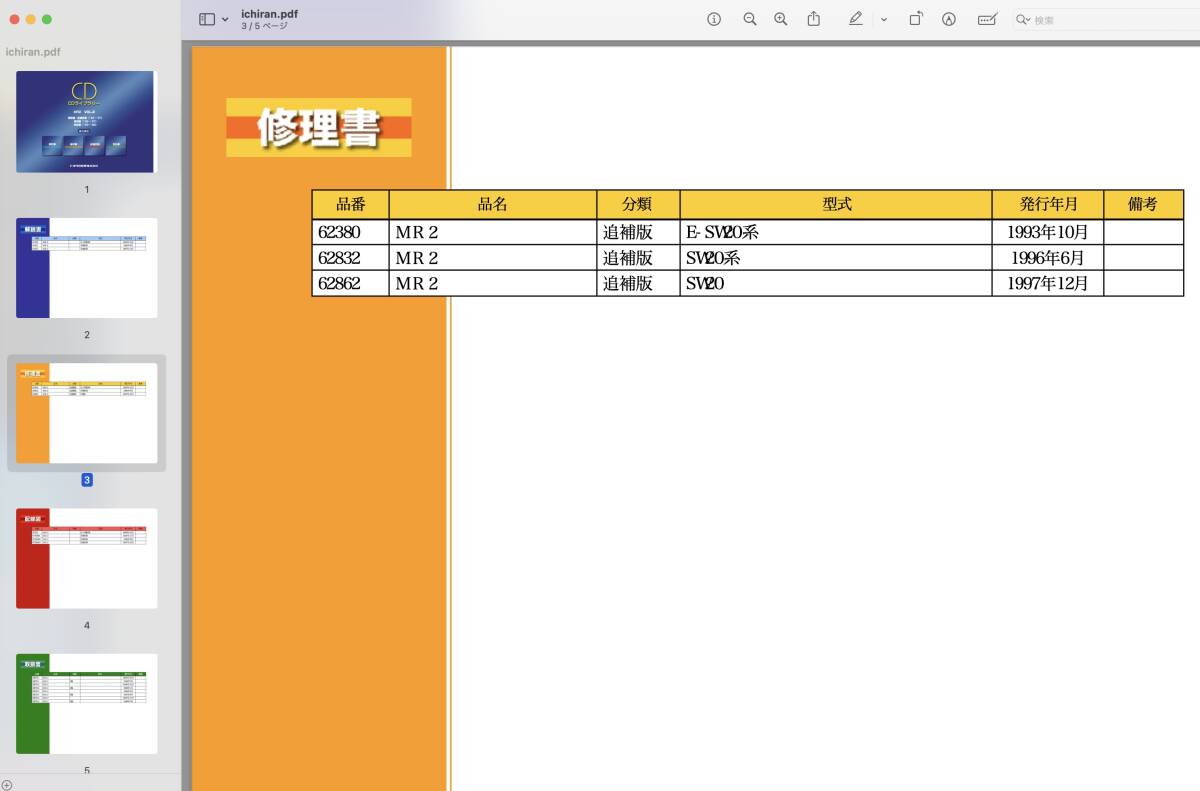Click 追補版 in the 62832 row
The height and width of the screenshot is (791, 1200).
click(x=628, y=258)
